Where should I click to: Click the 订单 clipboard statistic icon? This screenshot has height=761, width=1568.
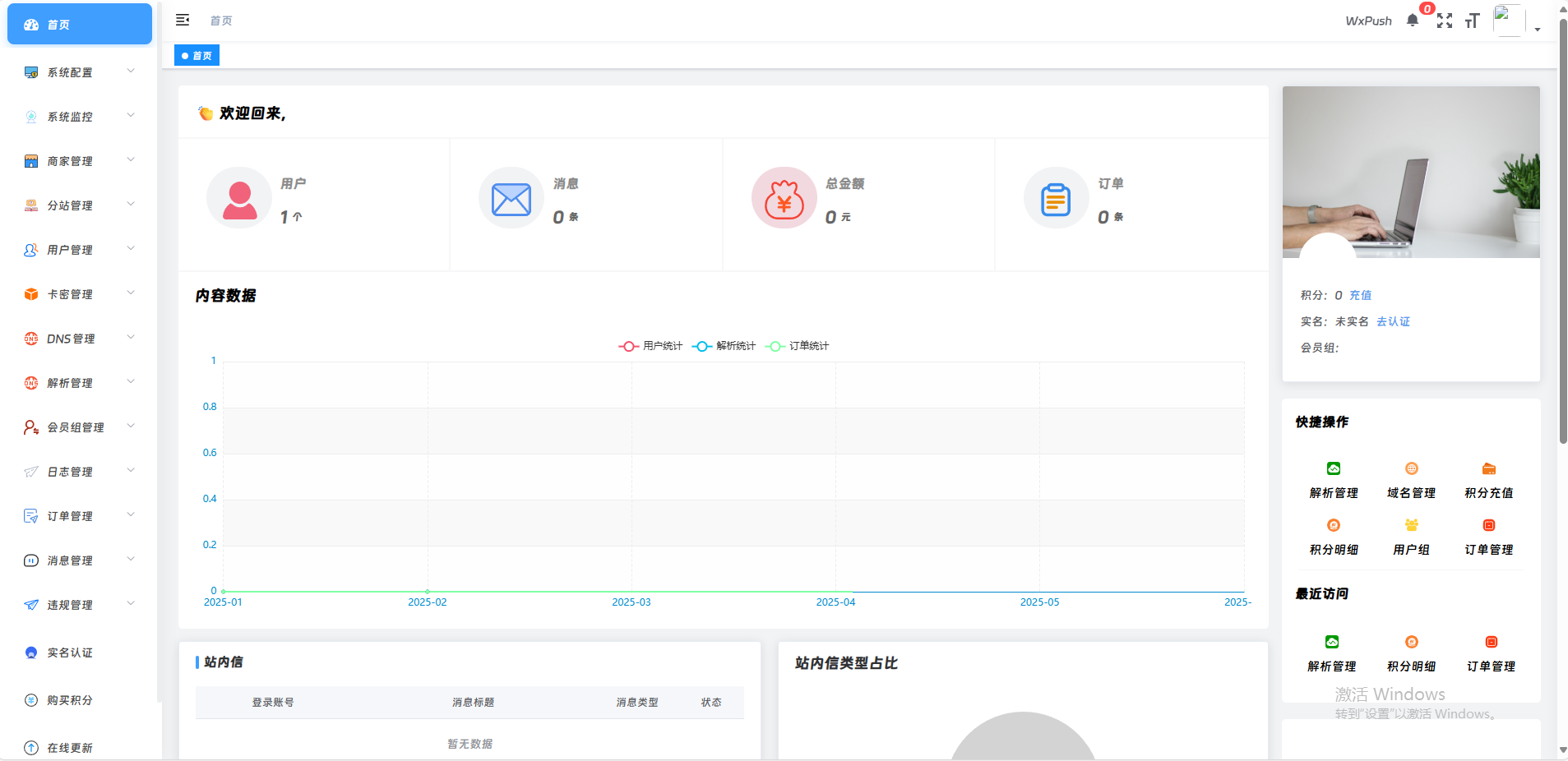pos(1057,198)
